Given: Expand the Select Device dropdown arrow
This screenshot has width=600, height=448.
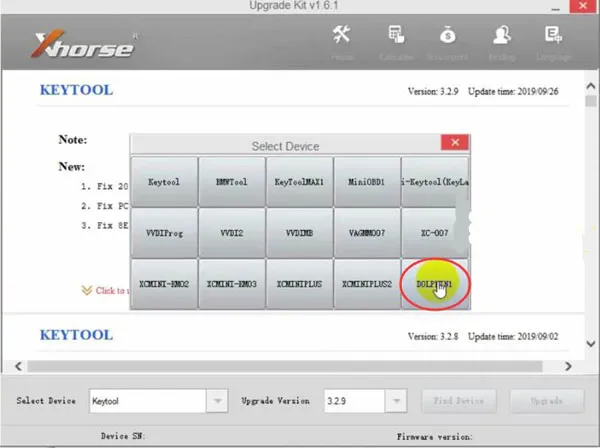Looking at the screenshot, I should tap(217, 401).
